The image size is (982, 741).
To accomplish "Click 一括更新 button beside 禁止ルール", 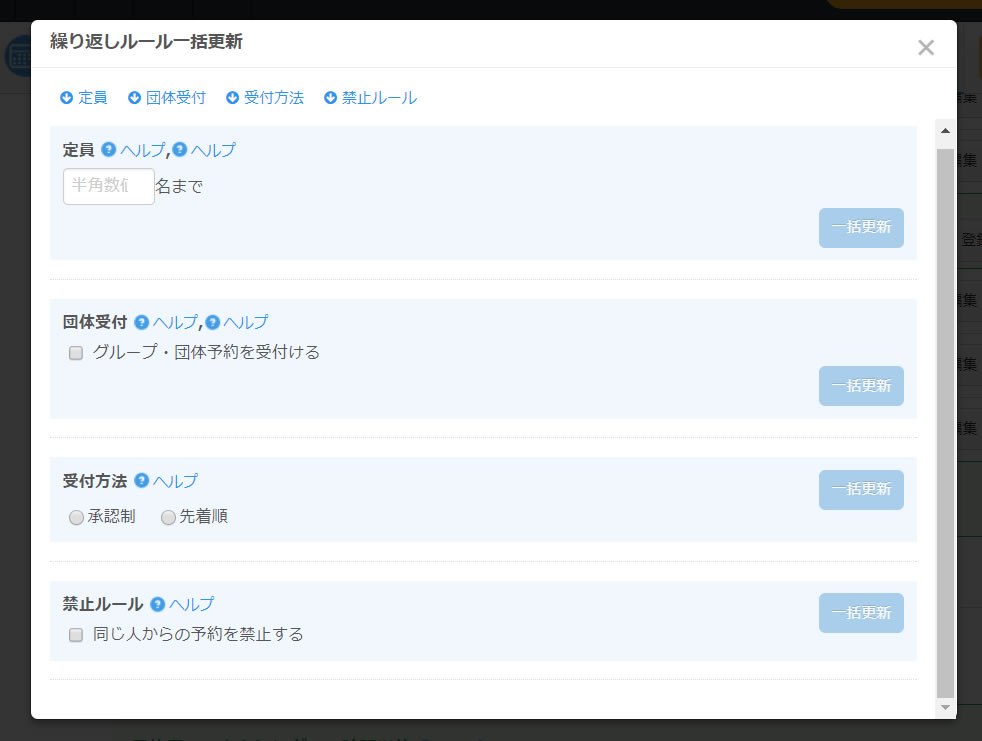I will 861,613.
